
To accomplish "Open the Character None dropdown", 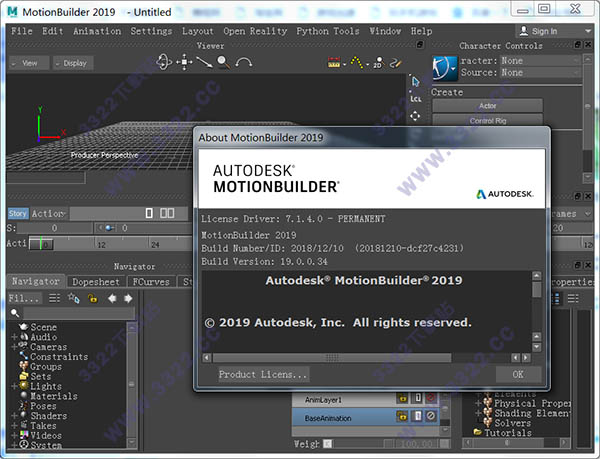I will [x=540, y=60].
